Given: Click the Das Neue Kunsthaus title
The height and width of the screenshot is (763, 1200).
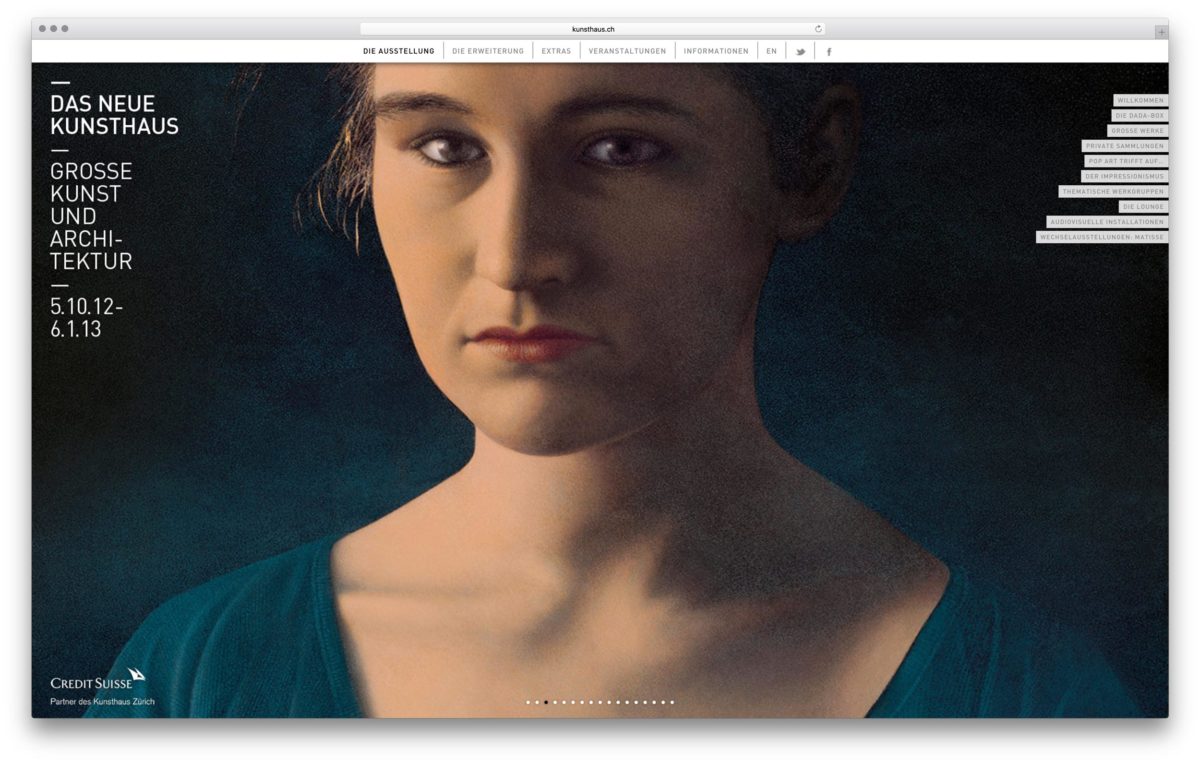Looking at the screenshot, I should pos(114,115).
